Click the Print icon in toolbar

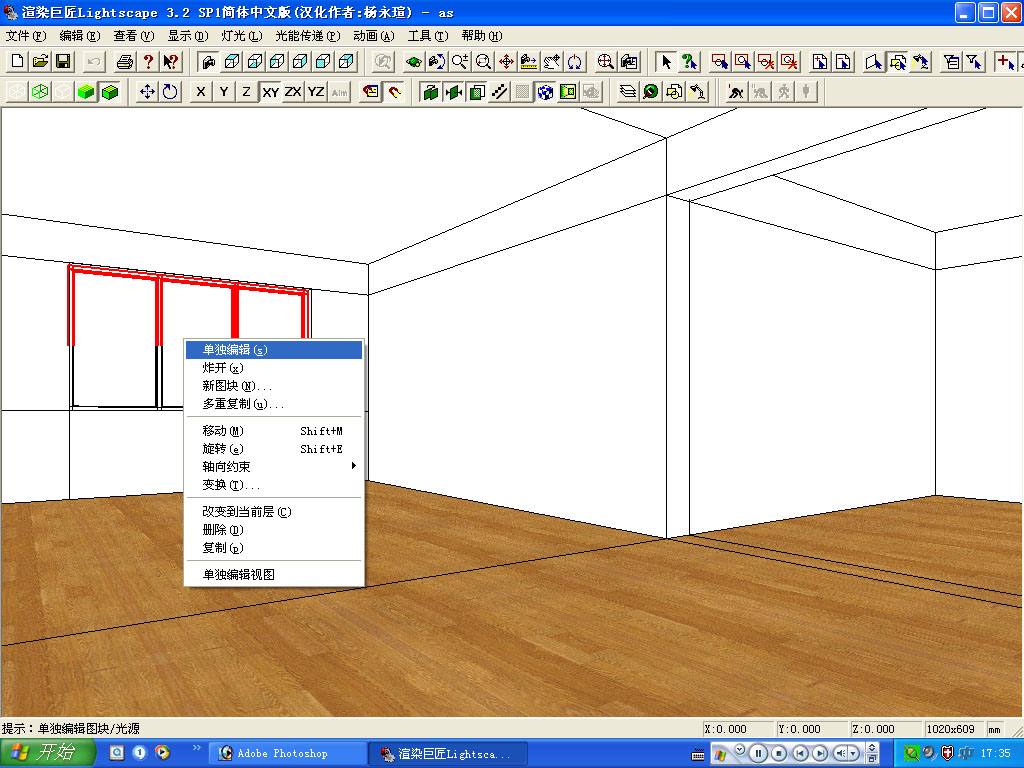[x=124, y=61]
